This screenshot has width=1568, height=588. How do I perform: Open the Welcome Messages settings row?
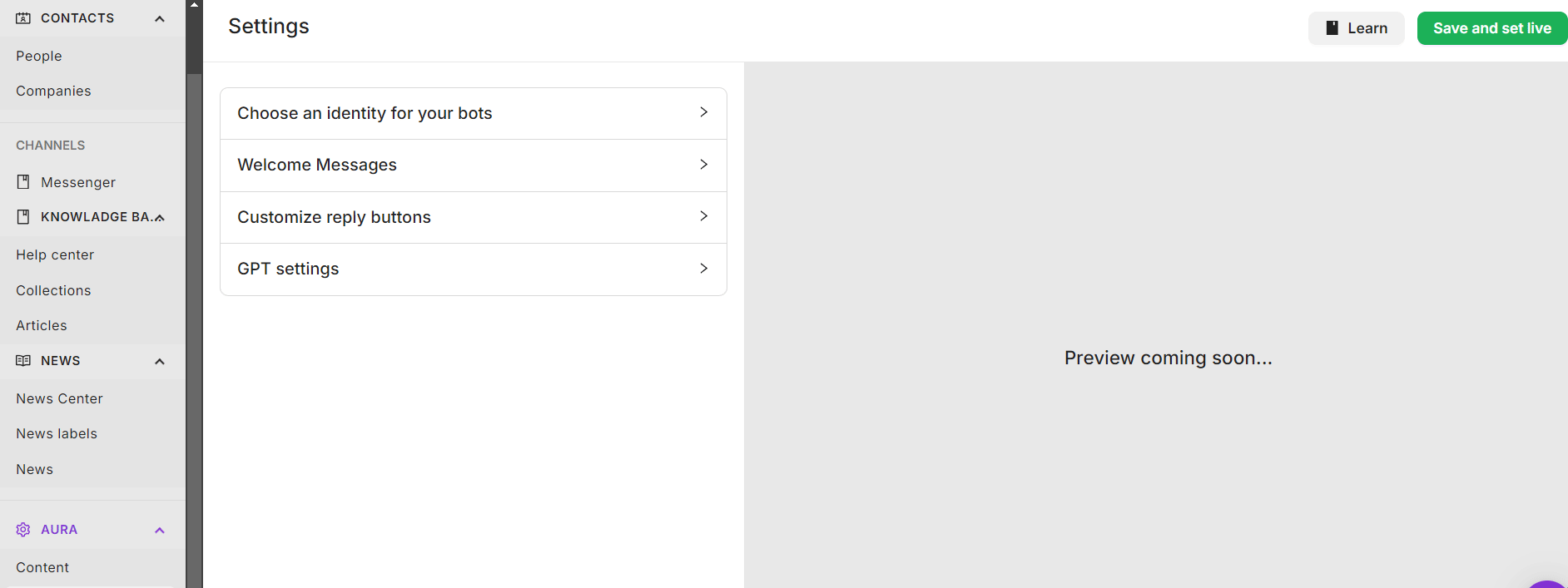[x=474, y=166]
